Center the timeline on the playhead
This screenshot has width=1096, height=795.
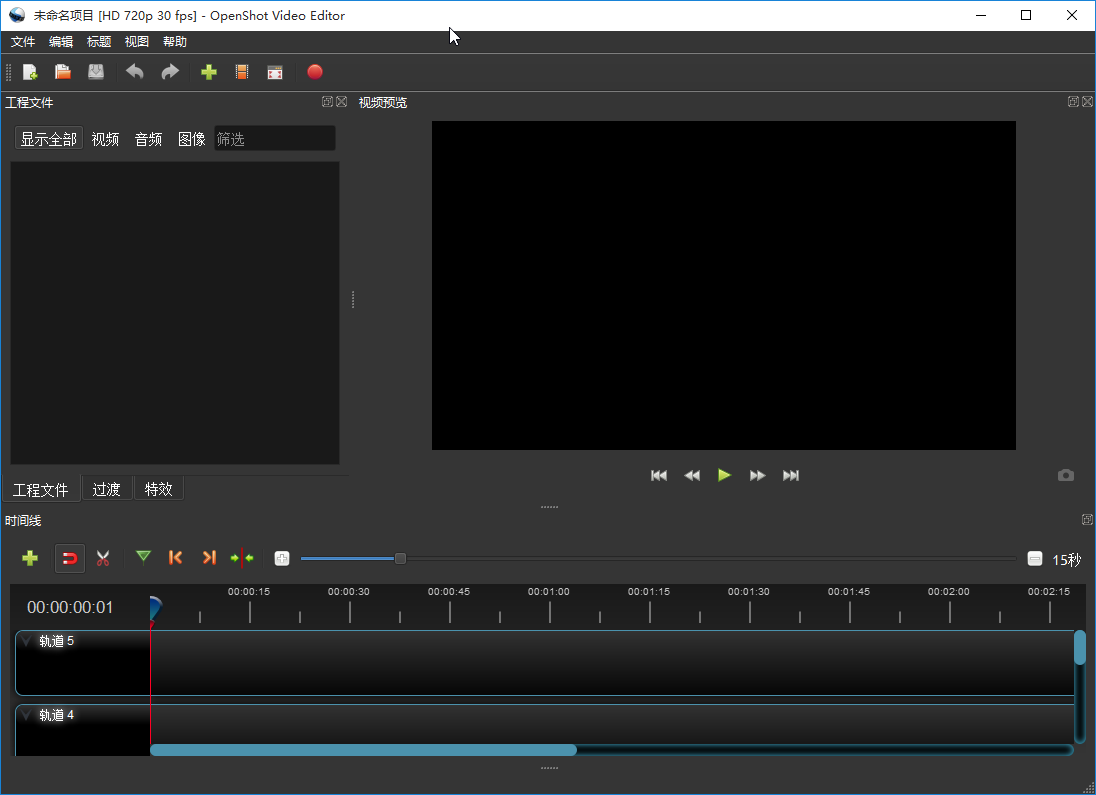pos(242,558)
